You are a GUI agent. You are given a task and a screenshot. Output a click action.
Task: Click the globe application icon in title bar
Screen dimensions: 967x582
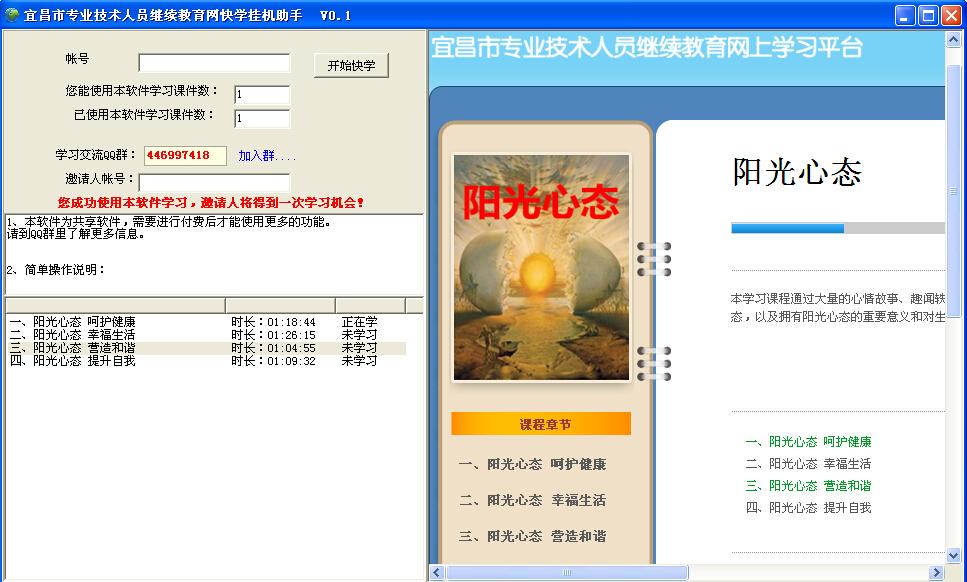click(12, 15)
